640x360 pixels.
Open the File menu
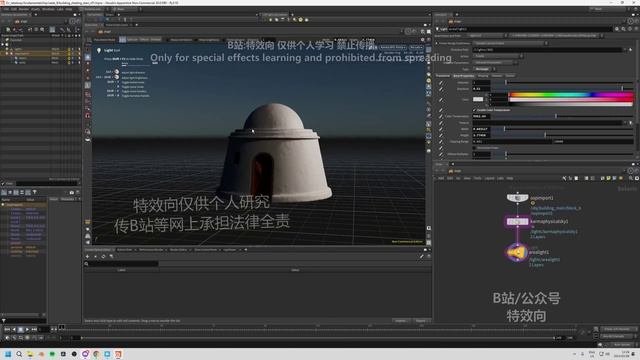pyautogui.click(x=5, y=9)
